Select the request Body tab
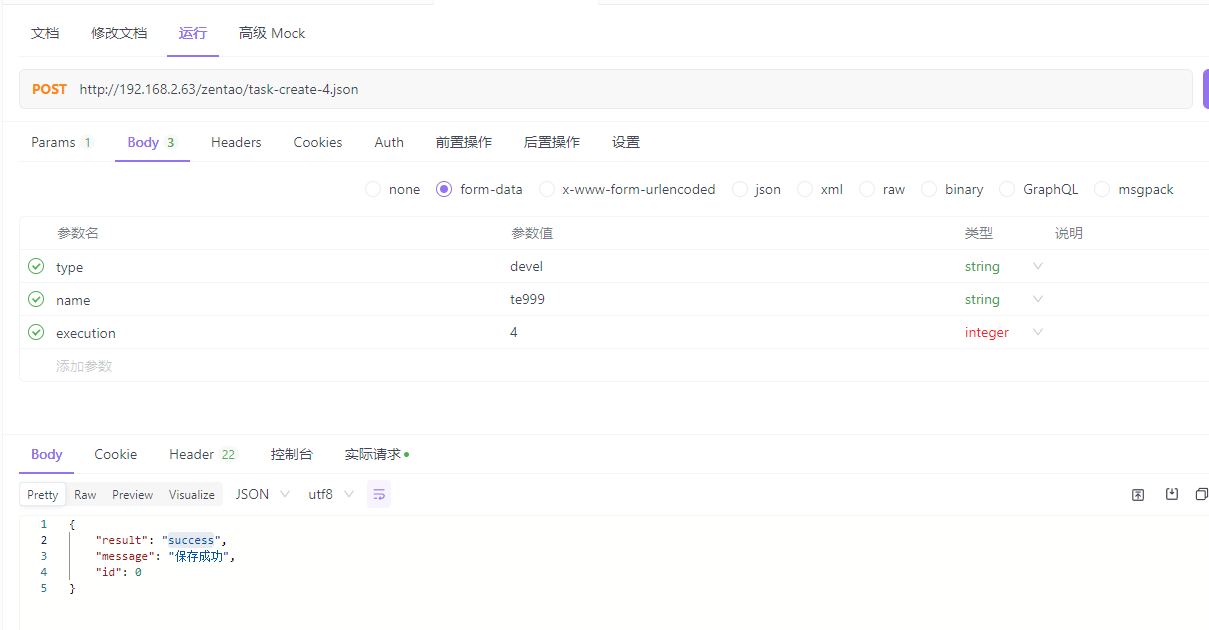Viewport: 1209px width, 630px height. tap(151, 142)
